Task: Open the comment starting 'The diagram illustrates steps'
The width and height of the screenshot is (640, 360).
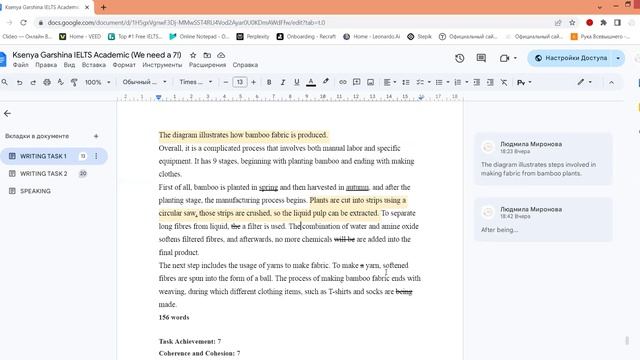Action: [543, 159]
